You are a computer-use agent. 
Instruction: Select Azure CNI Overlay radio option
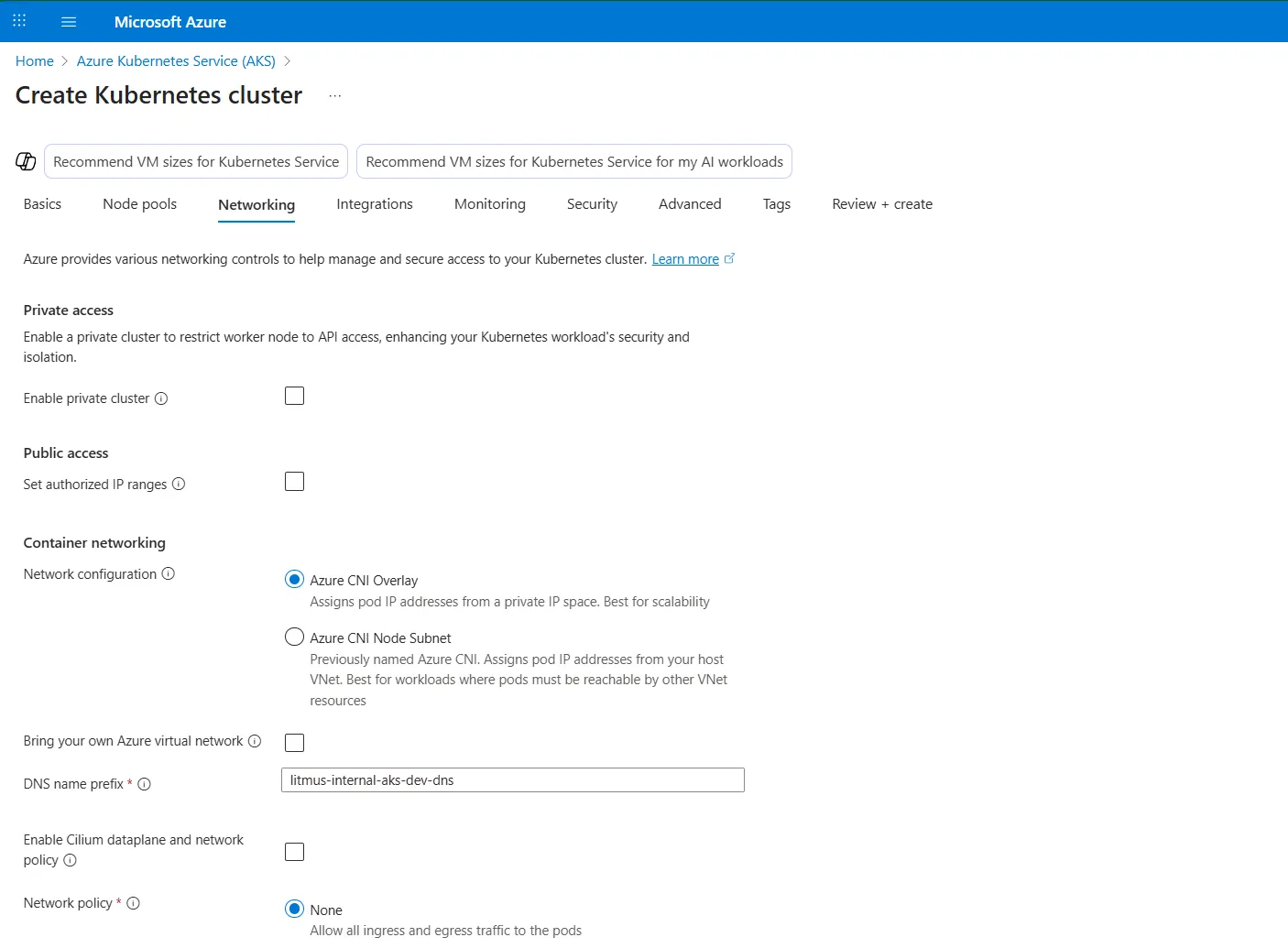pyautogui.click(x=294, y=579)
